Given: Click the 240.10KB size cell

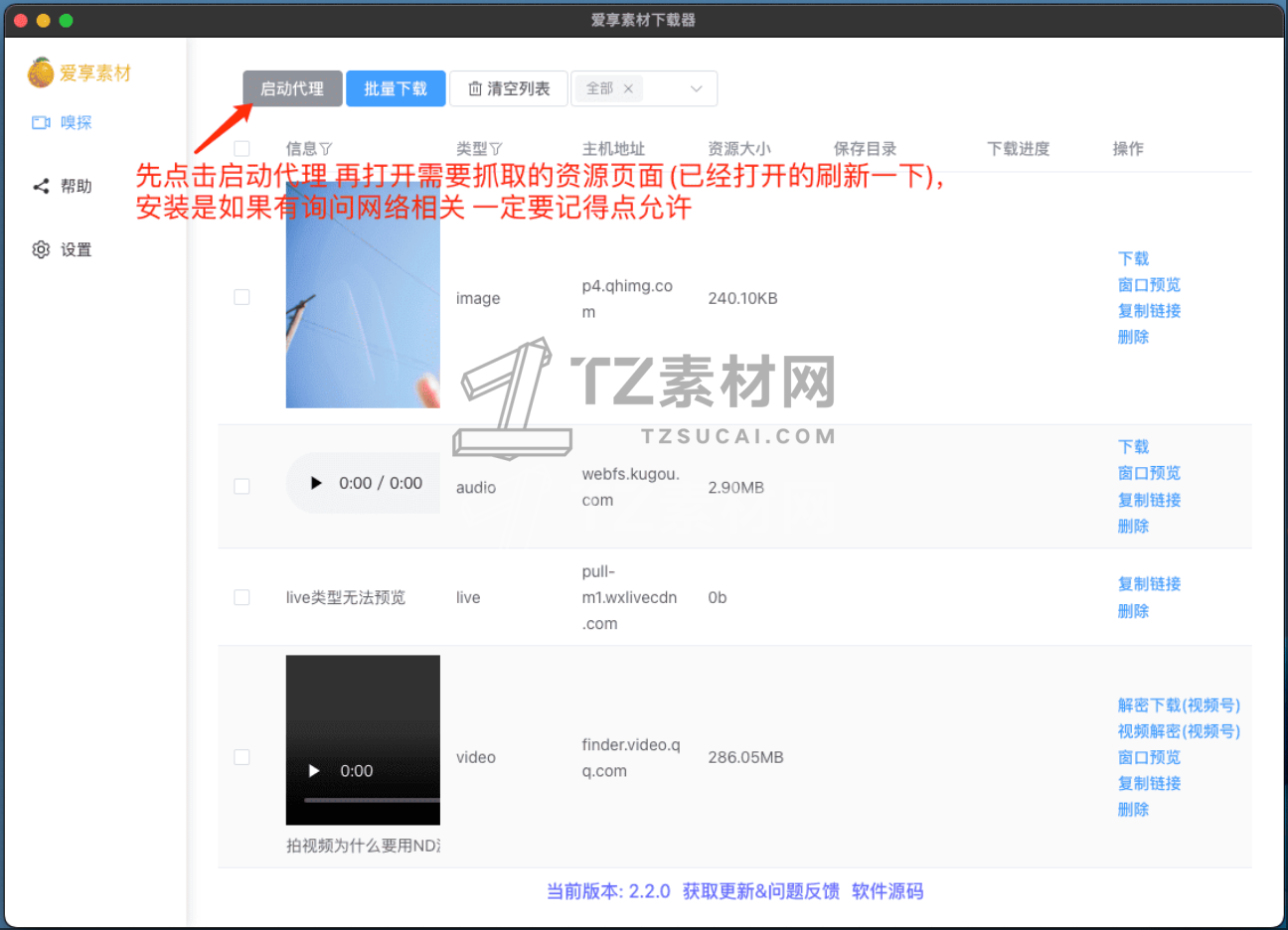Looking at the screenshot, I should (742, 298).
